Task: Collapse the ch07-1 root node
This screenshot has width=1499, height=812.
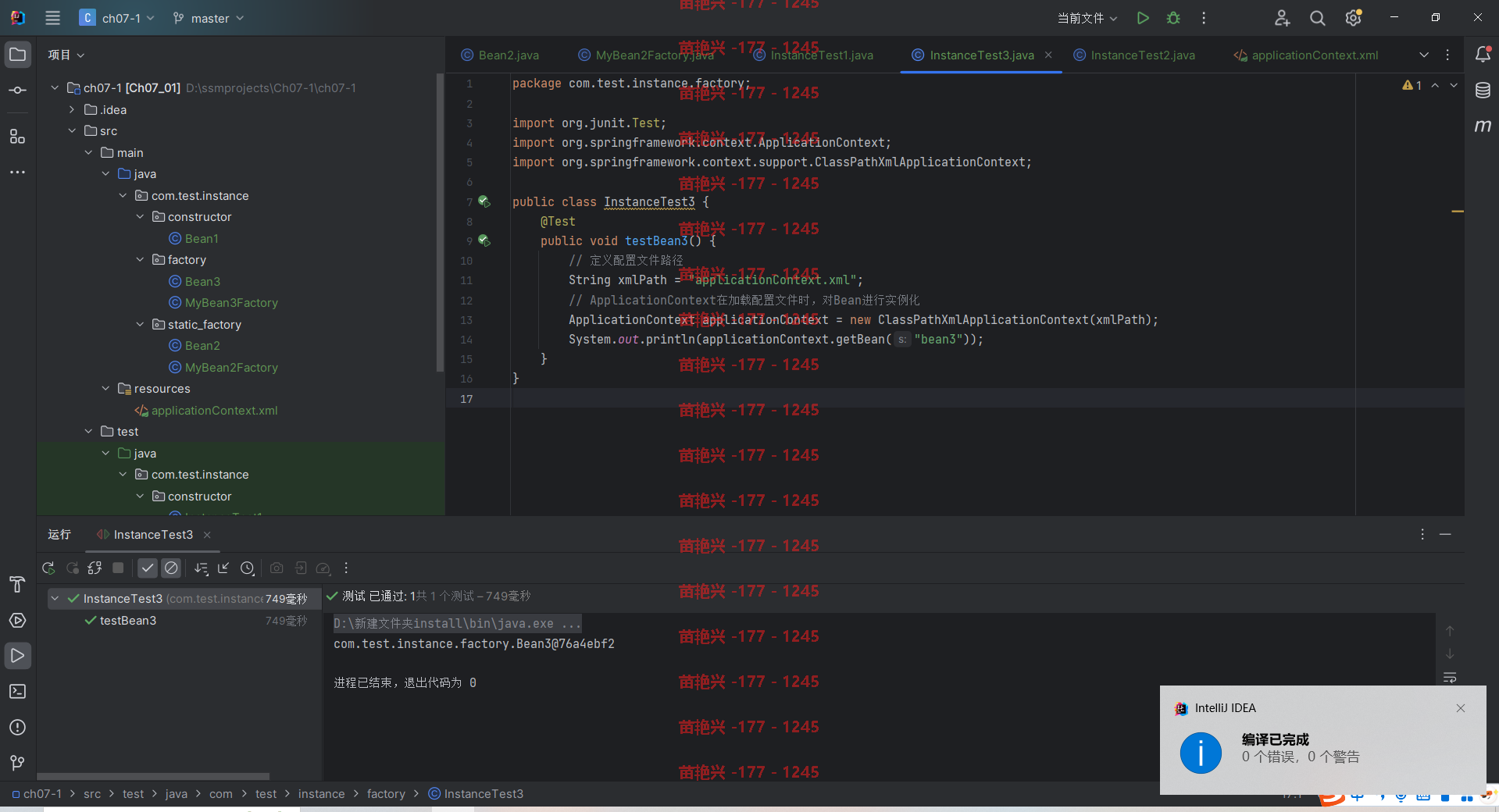Action: pos(55,87)
